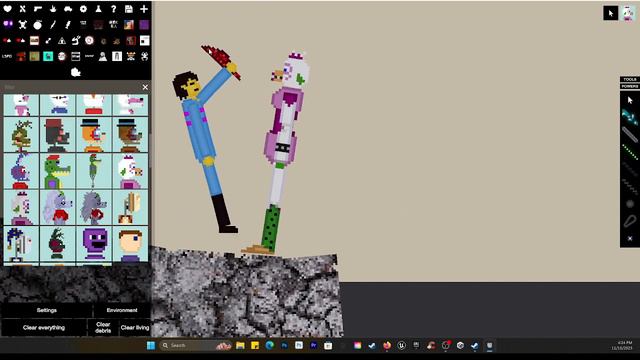The image size is (640, 360).
Task: Select the teal square mod category
Action: 48,56
